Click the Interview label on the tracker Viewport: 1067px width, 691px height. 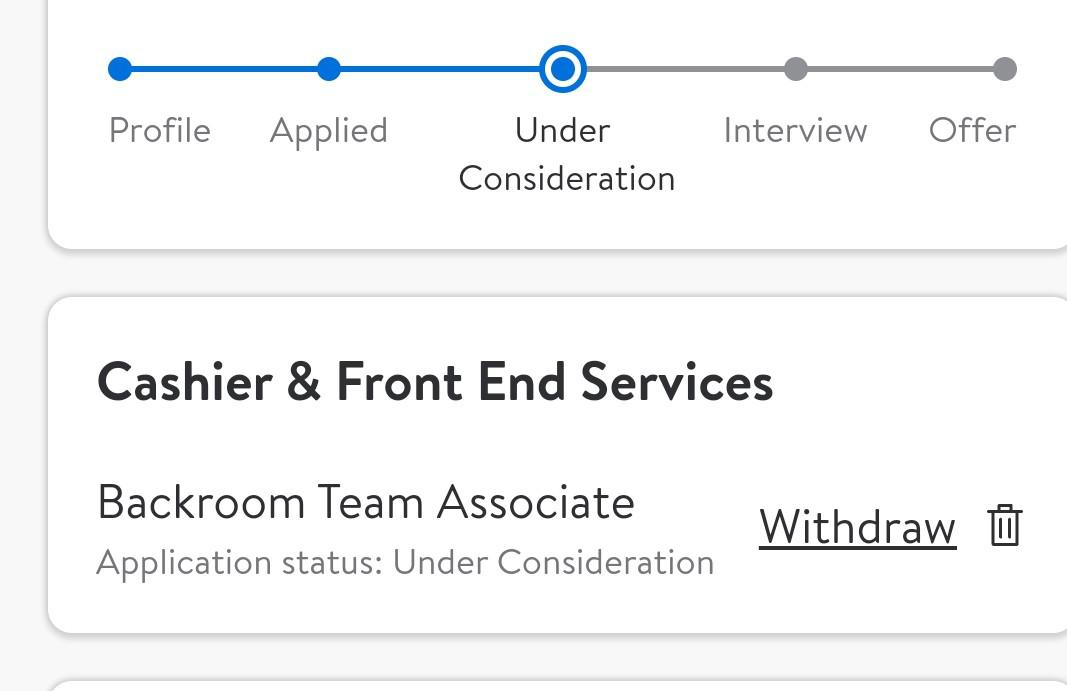(795, 130)
